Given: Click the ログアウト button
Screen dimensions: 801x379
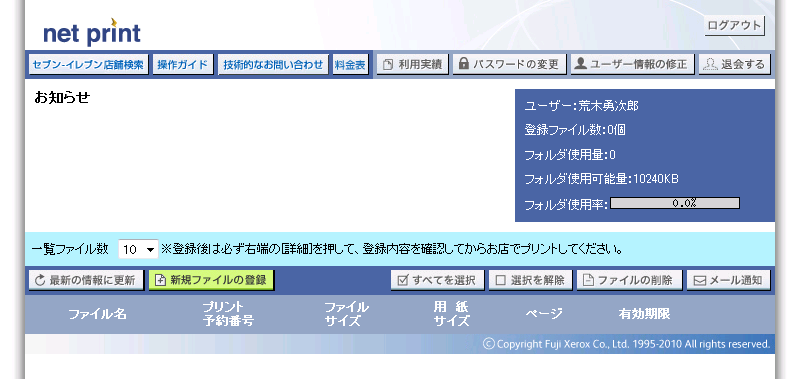Looking at the screenshot, I should (735, 26).
